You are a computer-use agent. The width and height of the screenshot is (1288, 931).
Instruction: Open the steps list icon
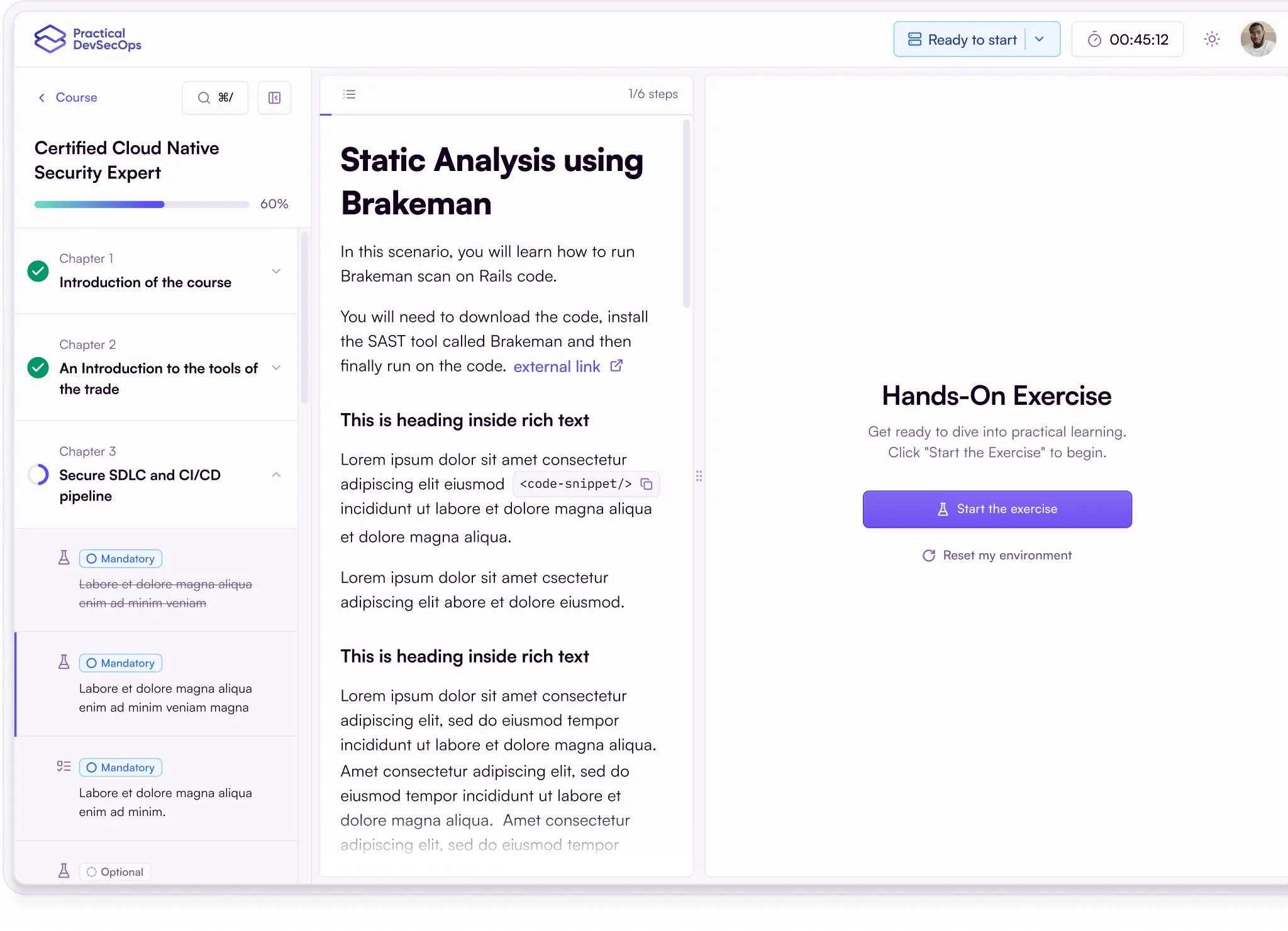(x=350, y=94)
